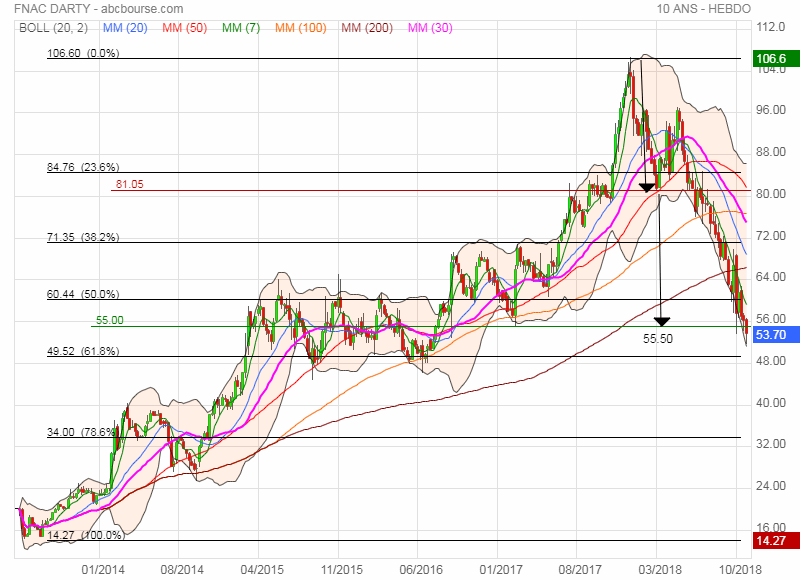Click the 81.05 red resistance label
800x580 pixels.
pos(130,185)
